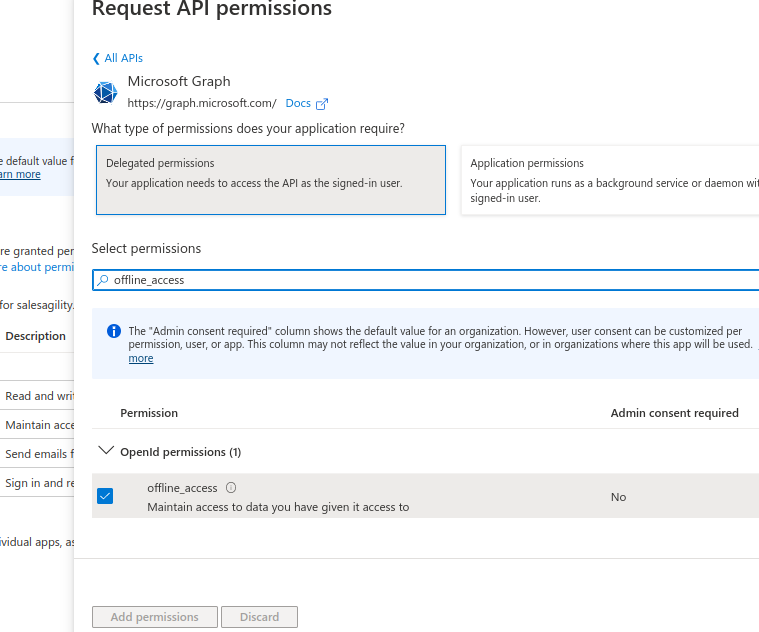Open the 'more' link in info banner
The height and width of the screenshot is (632, 759).
tap(141, 358)
